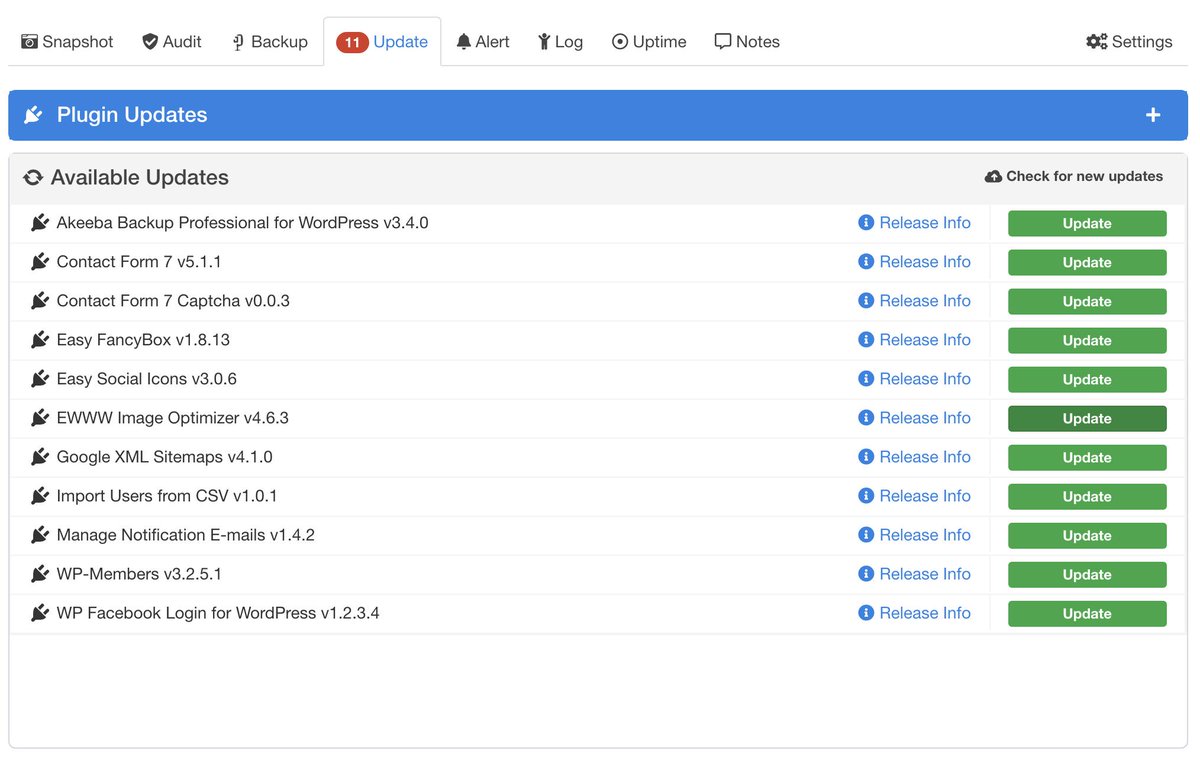Expand Plugin Updates using the plus button
1200x764 pixels.
(x=1153, y=115)
